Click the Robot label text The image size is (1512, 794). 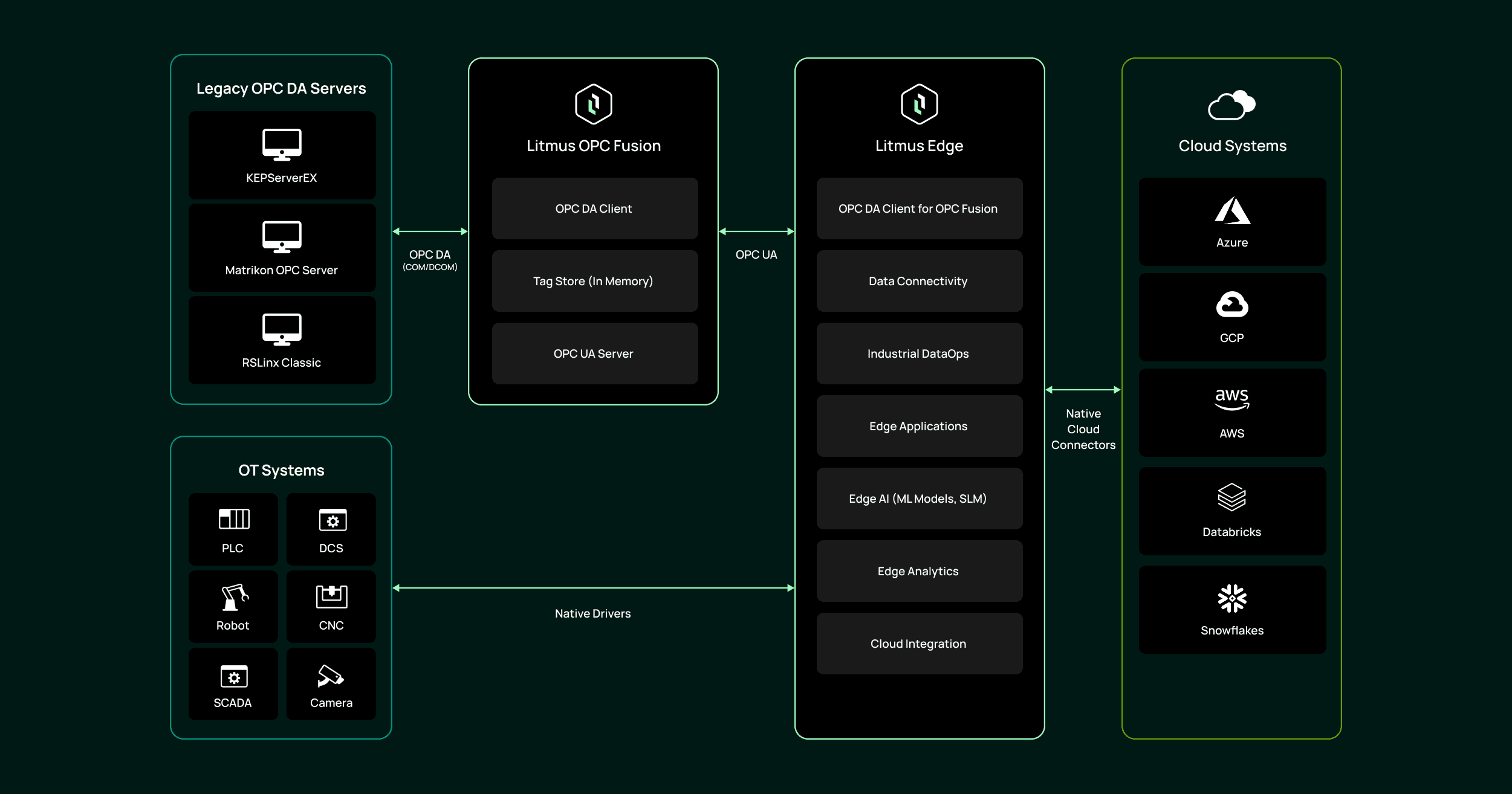[233, 625]
